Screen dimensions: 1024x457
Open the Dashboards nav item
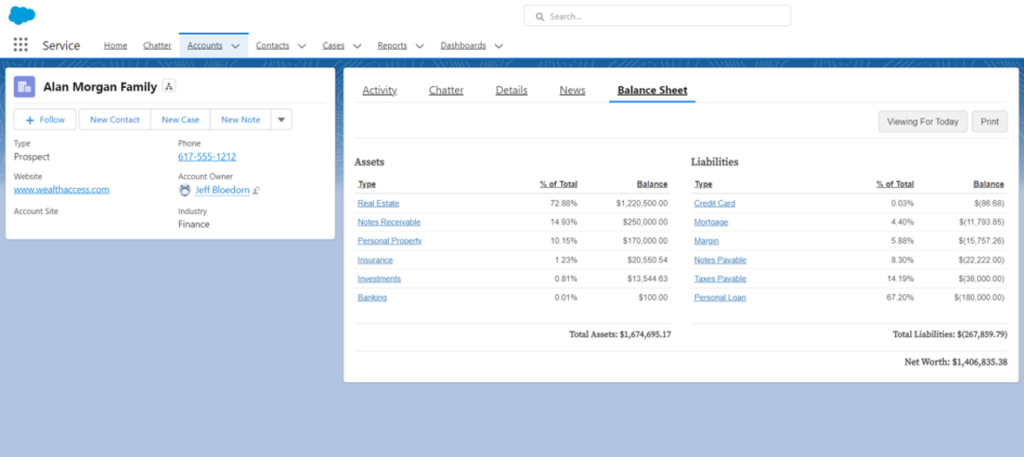pos(463,46)
